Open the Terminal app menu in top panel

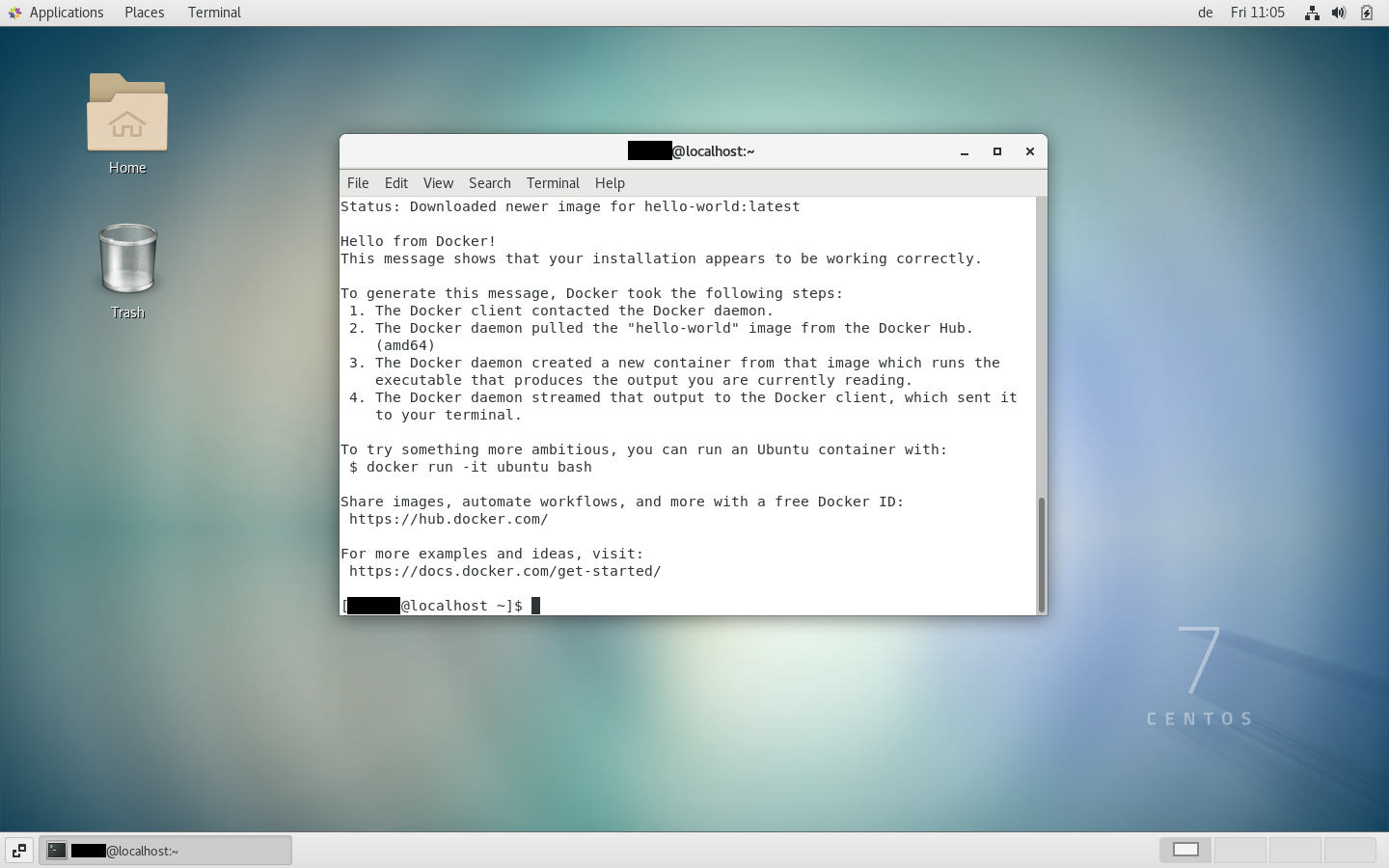tap(214, 13)
